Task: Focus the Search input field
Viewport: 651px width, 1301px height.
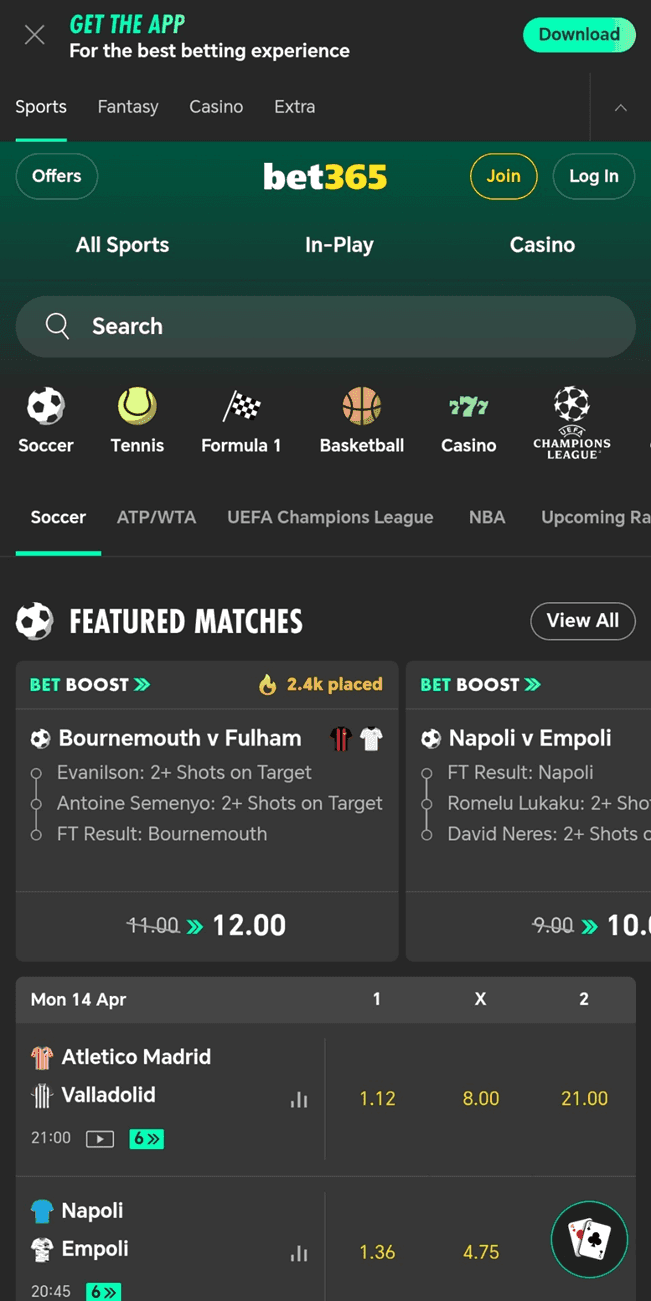Action: click(x=325, y=326)
